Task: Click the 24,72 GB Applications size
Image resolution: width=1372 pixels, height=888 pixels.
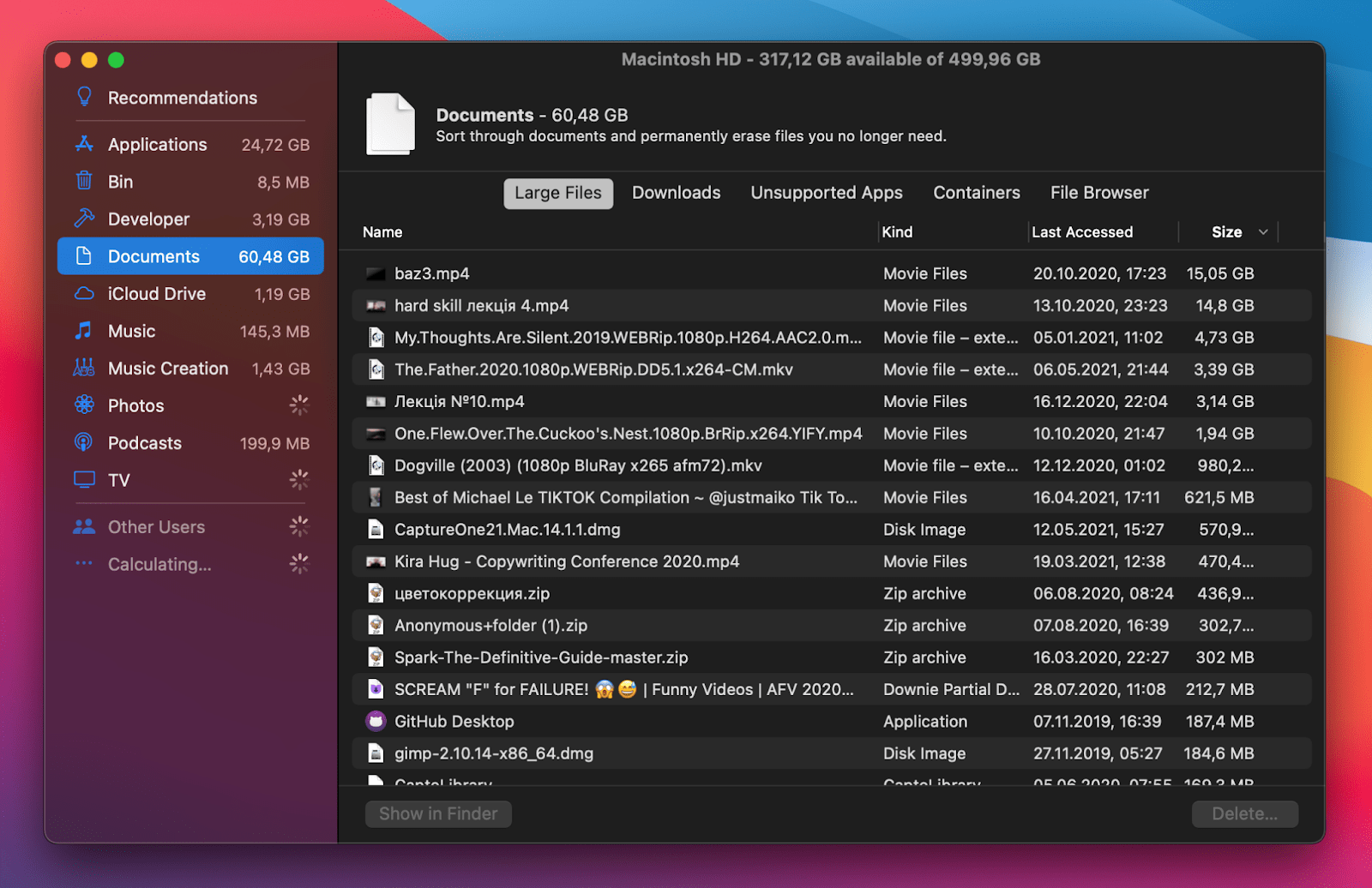Action: point(275,145)
